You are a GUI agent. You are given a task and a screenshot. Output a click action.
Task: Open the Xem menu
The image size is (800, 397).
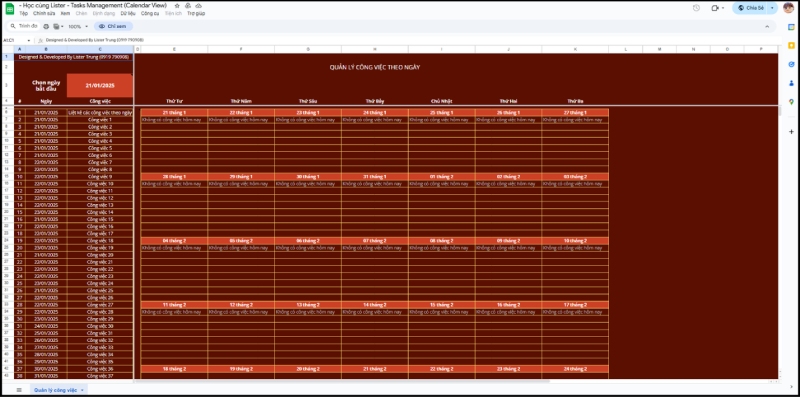[65, 13]
